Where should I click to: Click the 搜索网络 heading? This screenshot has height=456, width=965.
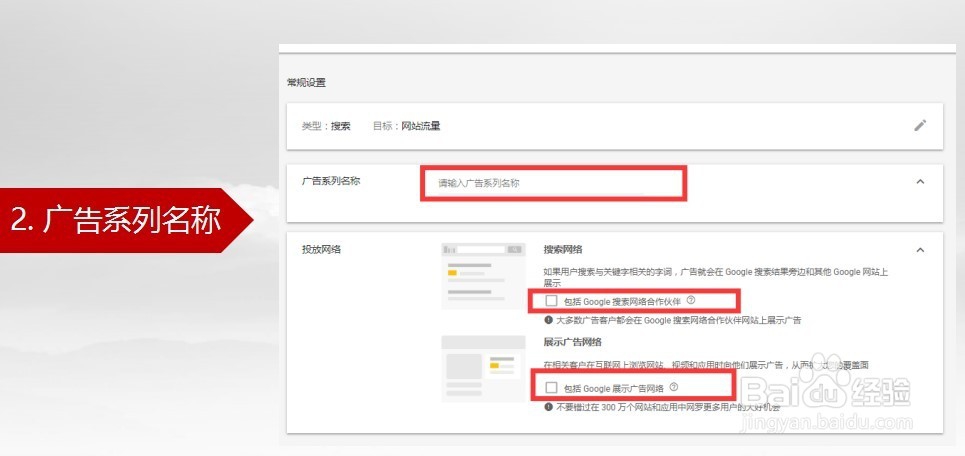pos(563,250)
